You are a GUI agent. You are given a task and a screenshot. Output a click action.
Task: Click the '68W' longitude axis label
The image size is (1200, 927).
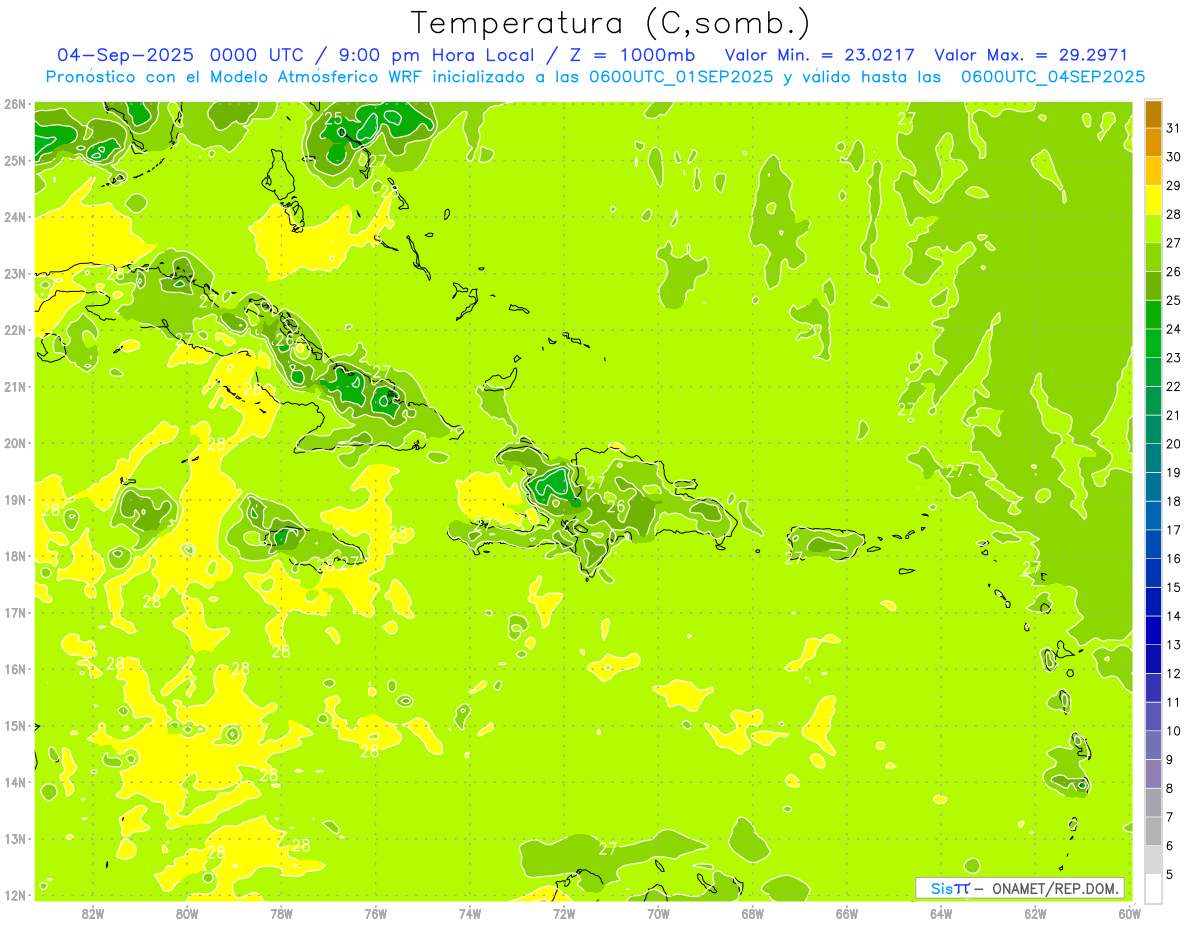point(752,913)
